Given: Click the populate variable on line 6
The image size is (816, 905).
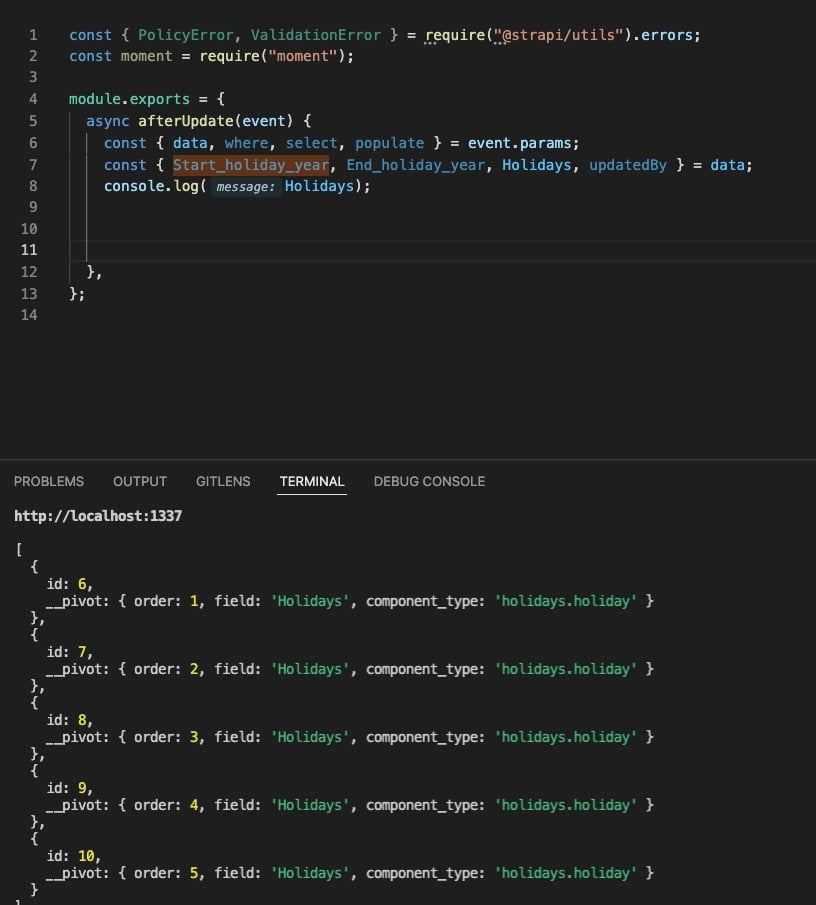Looking at the screenshot, I should (x=390, y=143).
